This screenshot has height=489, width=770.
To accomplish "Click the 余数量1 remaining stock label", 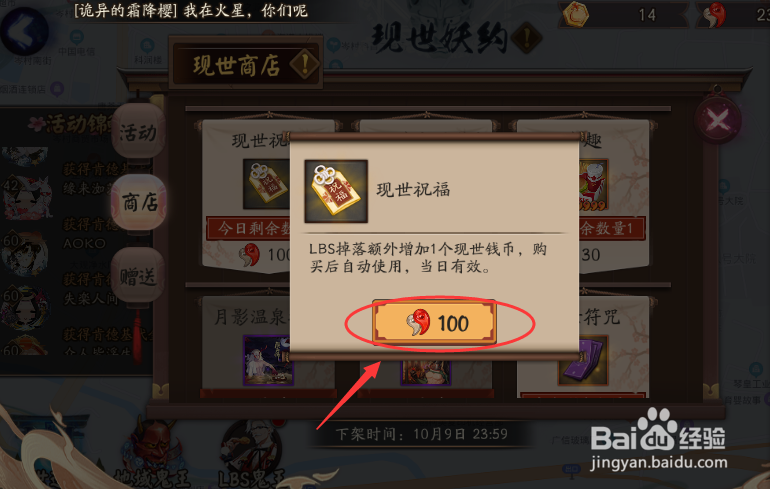I will [x=612, y=228].
